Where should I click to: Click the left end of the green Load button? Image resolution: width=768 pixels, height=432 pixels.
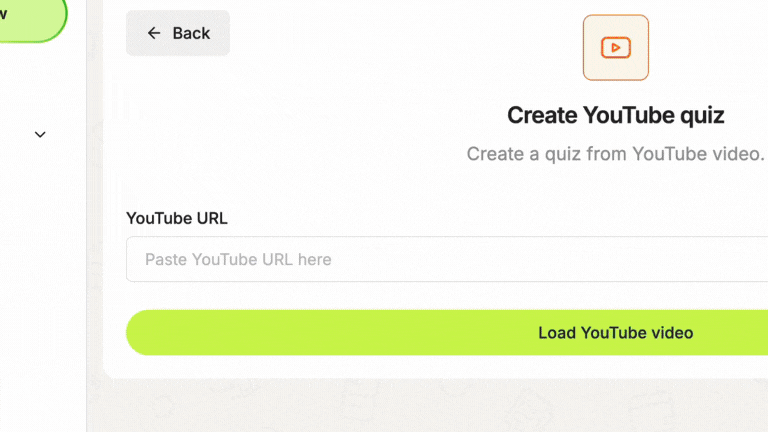[x=147, y=333]
